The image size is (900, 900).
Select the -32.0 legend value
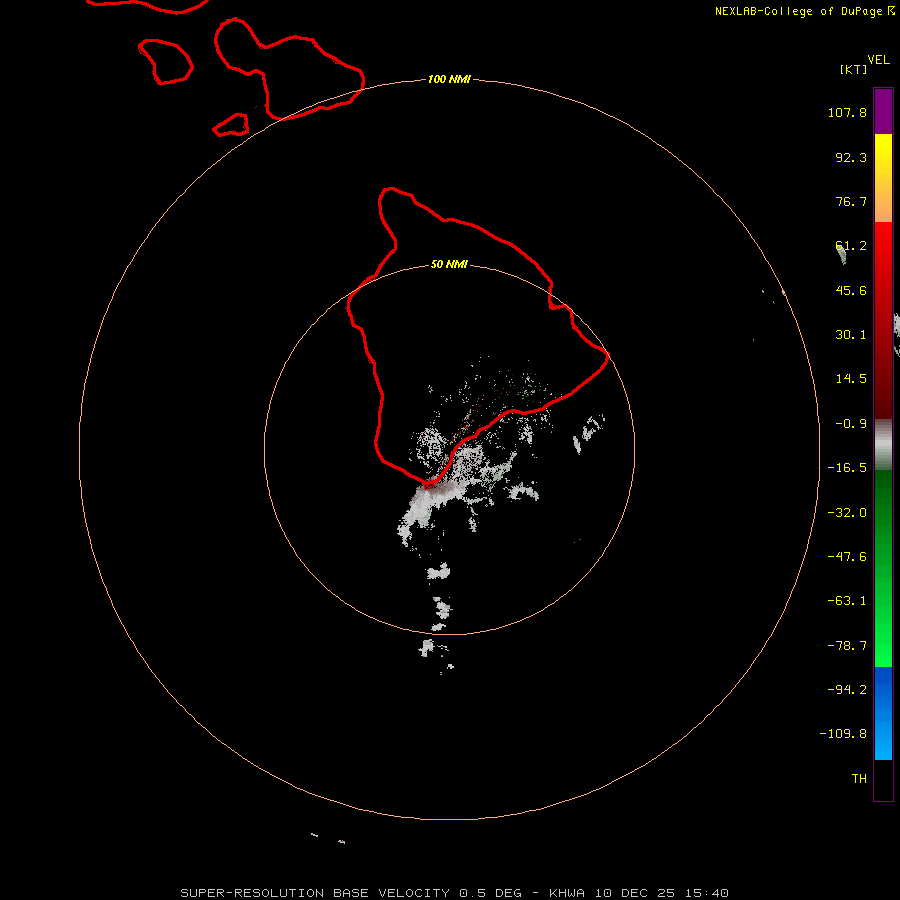[x=847, y=513]
